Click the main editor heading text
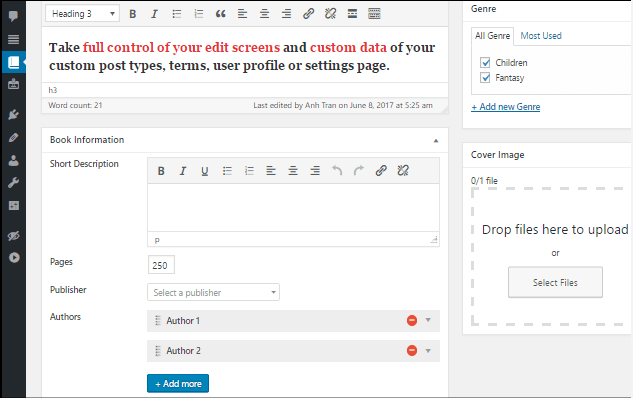Image resolution: width=633 pixels, height=398 pixels. 242,57
